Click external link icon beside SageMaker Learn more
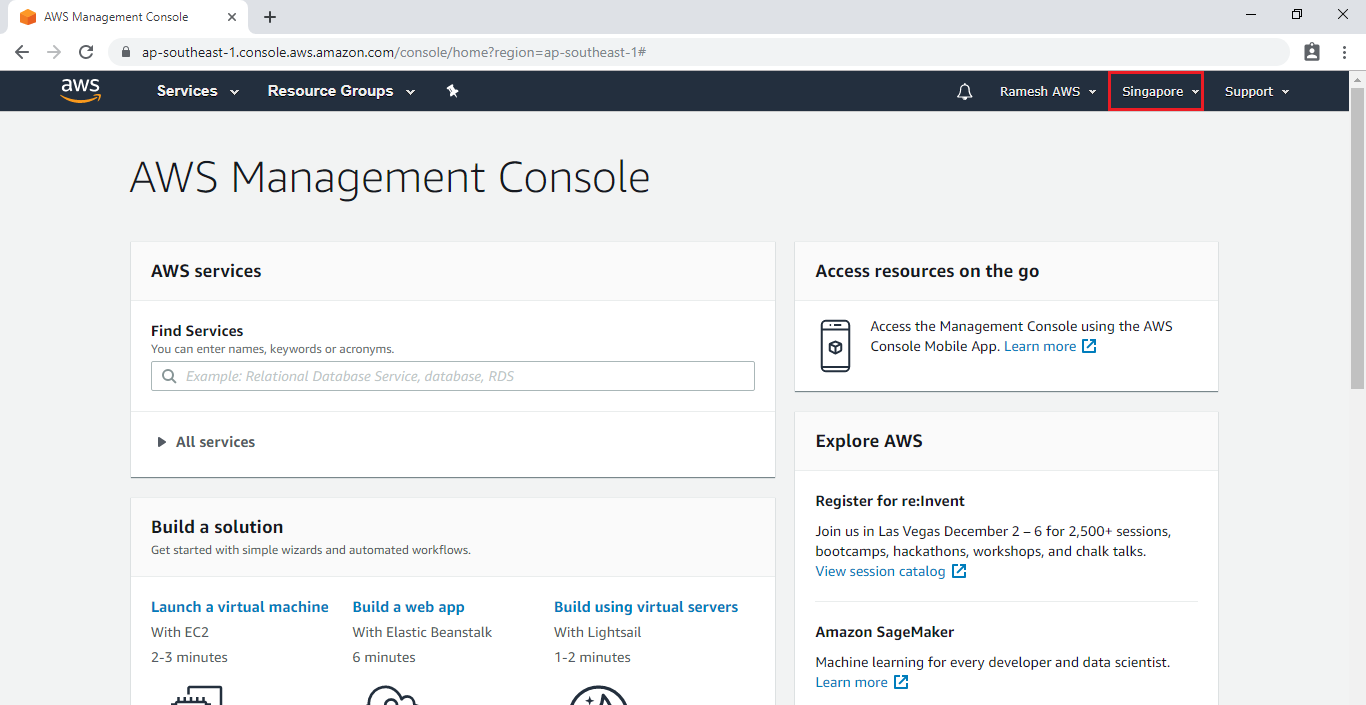 [901, 683]
